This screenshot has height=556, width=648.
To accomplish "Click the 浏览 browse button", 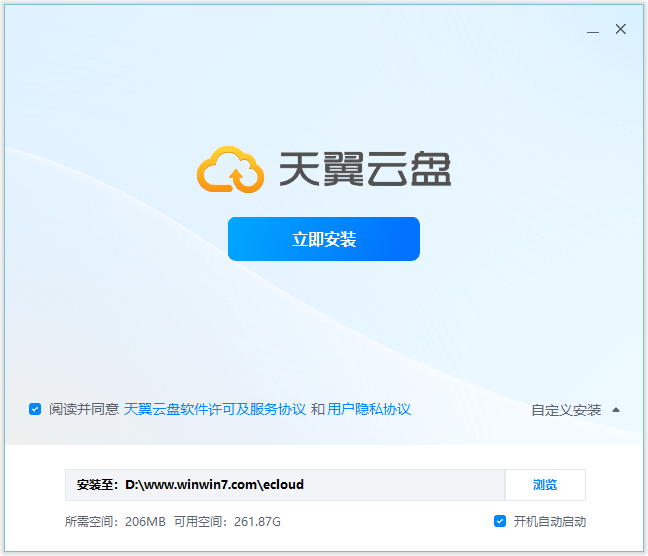I will [x=545, y=484].
